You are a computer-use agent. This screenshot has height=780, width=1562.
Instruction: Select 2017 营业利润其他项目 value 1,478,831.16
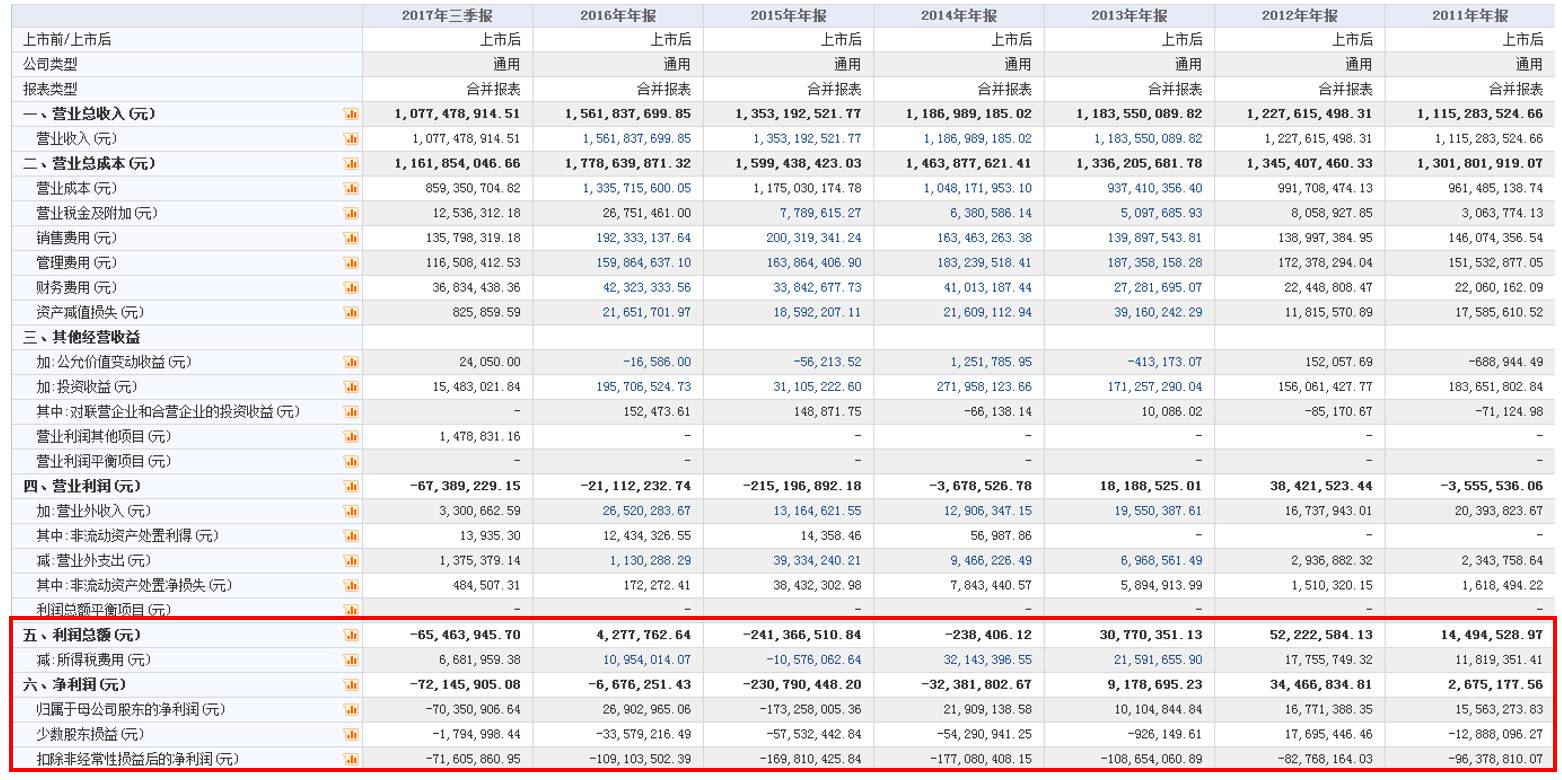[x=480, y=436]
